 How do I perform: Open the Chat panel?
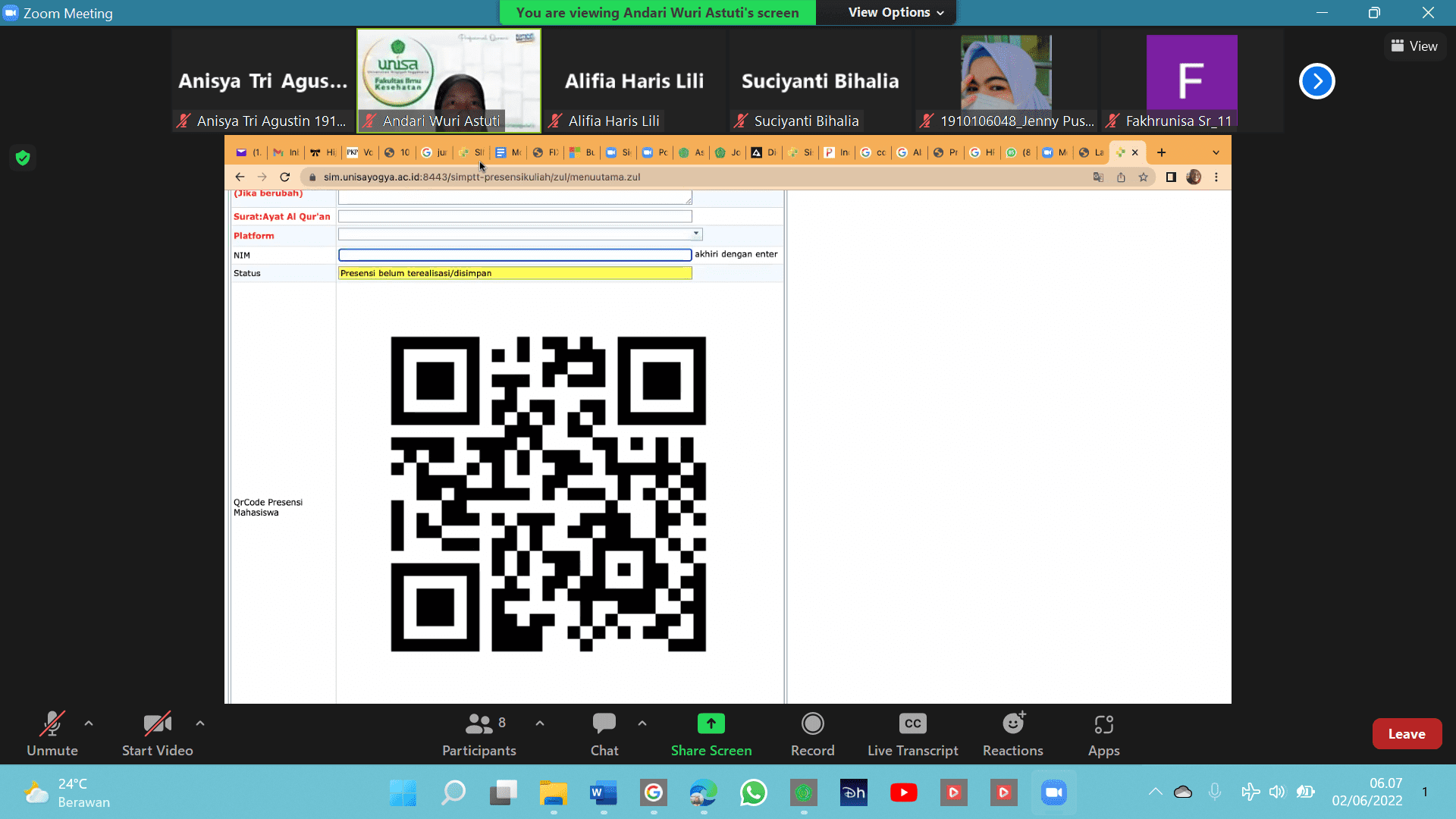click(604, 734)
